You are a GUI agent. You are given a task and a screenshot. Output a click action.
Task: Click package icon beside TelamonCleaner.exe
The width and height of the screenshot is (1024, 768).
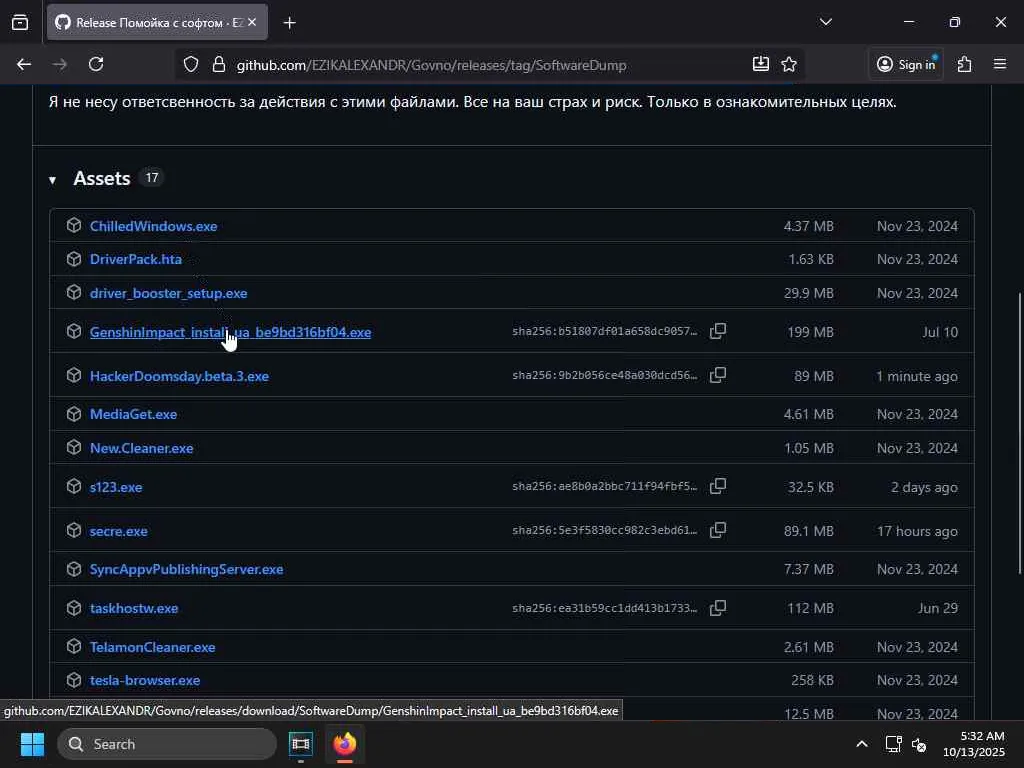74,646
